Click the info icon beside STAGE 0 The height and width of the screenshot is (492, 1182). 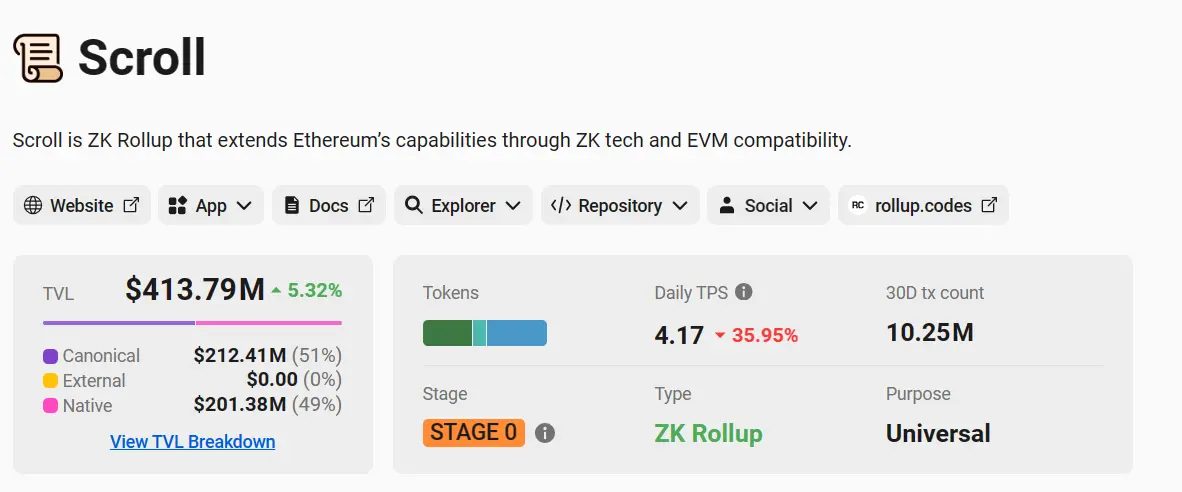tap(545, 433)
